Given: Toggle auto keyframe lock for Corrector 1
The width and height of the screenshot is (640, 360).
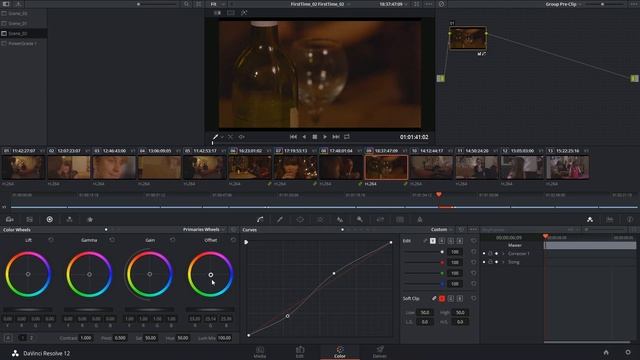Looking at the screenshot, I should [490, 253].
